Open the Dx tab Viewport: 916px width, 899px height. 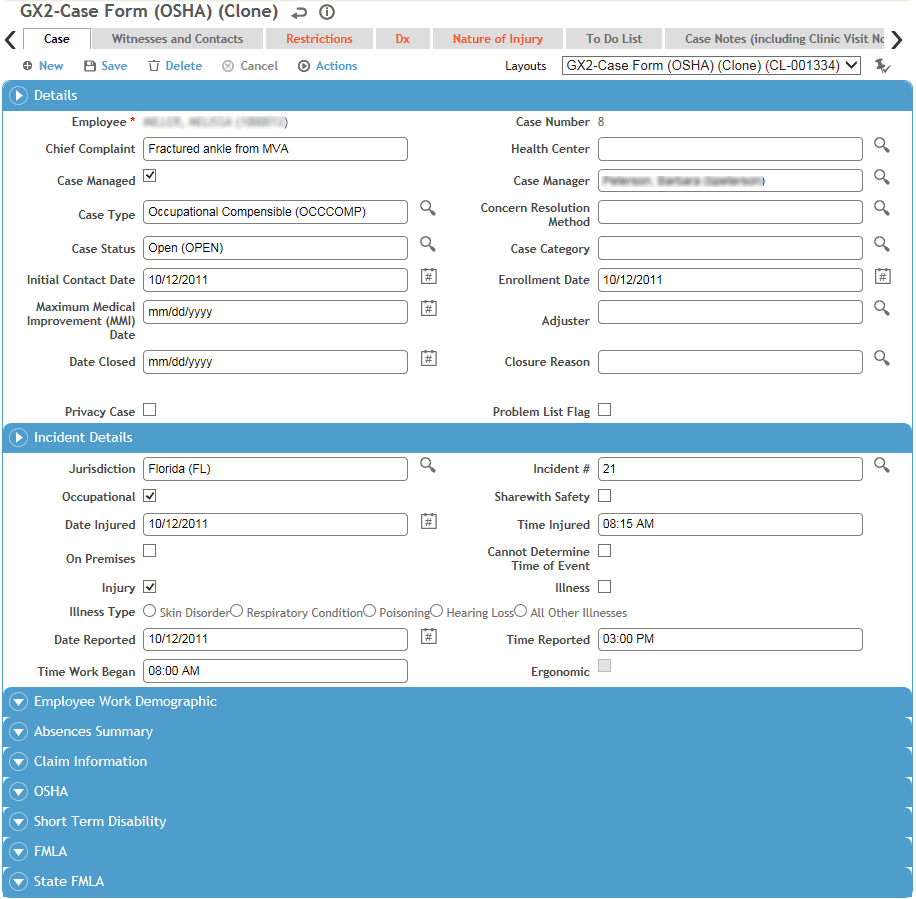click(403, 39)
